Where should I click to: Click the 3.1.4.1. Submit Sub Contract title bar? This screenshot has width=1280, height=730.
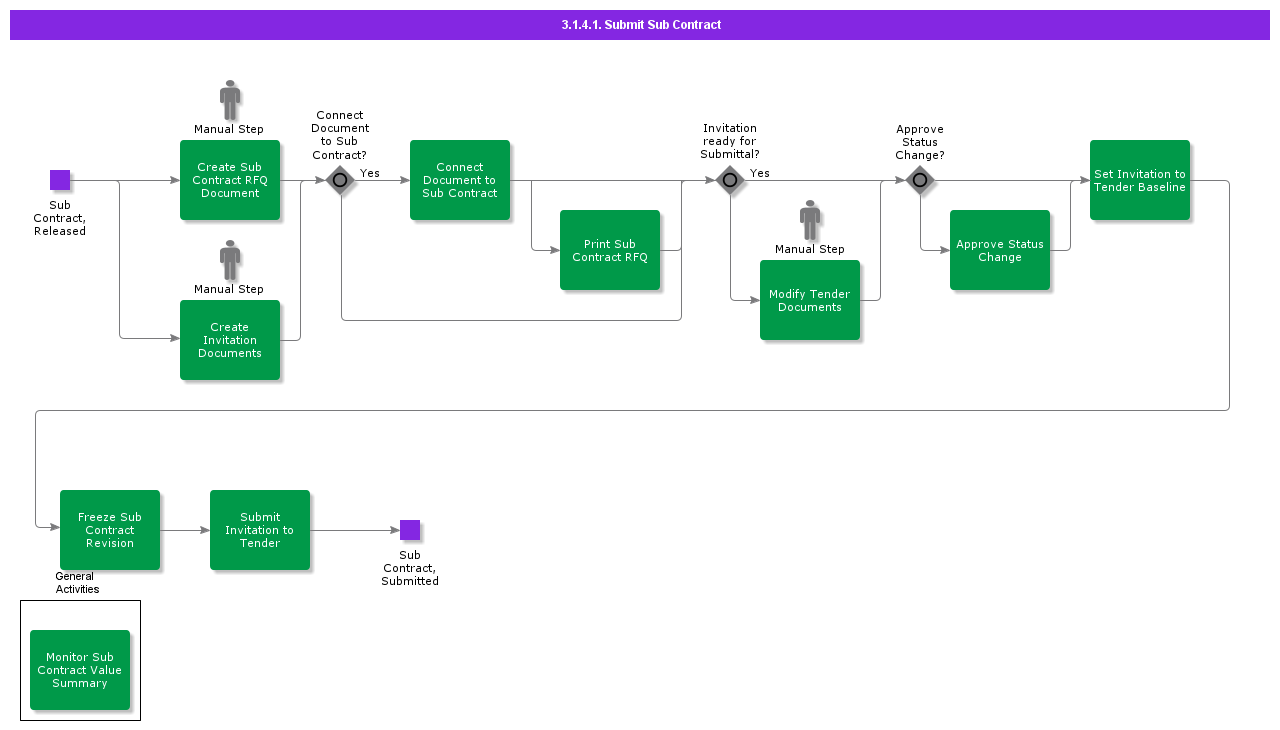pyautogui.click(x=640, y=25)
